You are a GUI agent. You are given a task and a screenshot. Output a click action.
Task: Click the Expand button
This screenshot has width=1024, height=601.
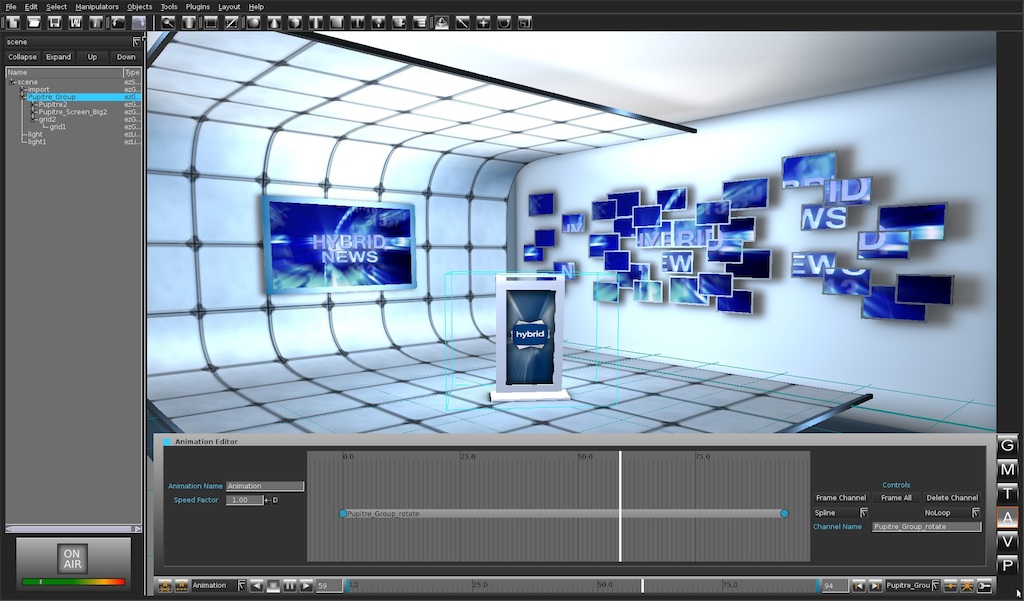(x=58, y=57)
